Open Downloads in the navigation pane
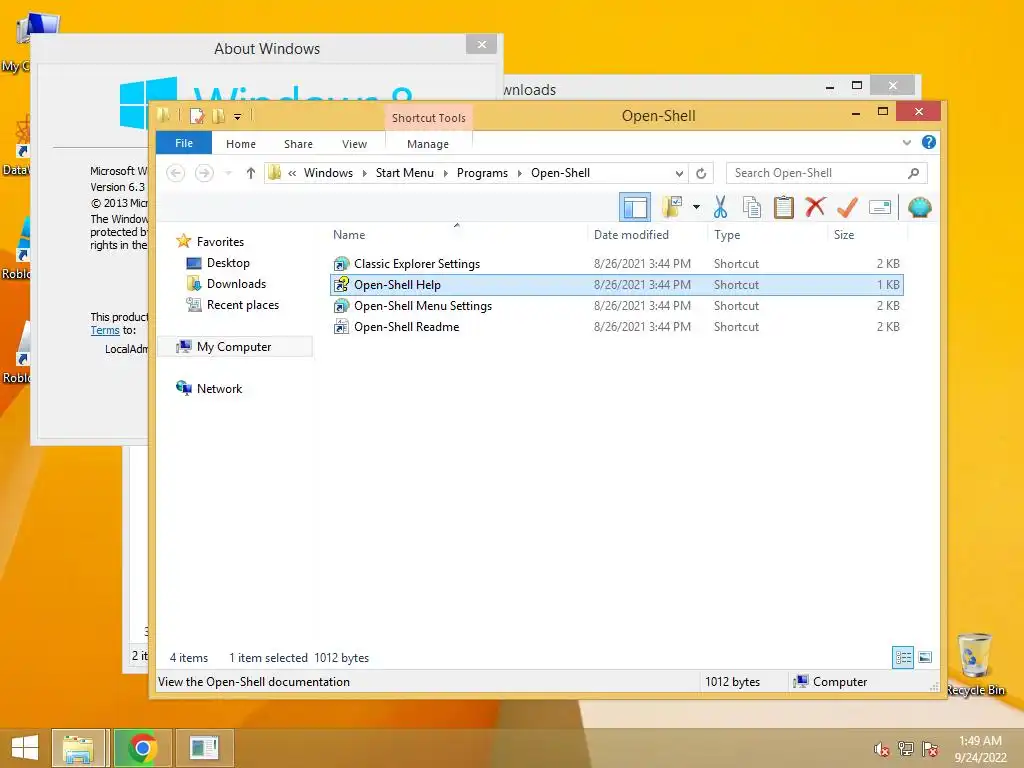Screen dimensions: 1024x768 (x=236, y=283)
